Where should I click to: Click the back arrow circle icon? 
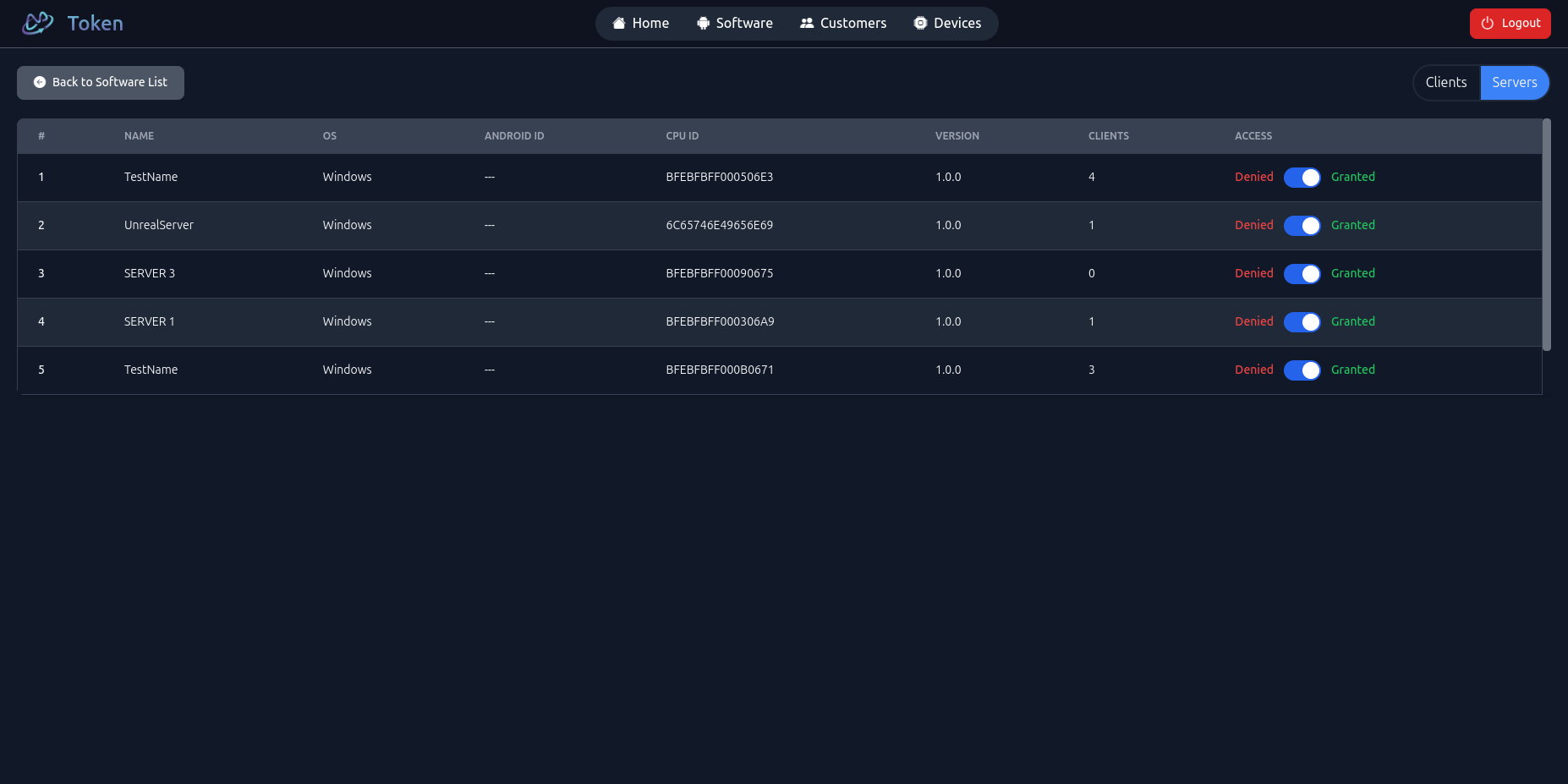click(x=40, y=83)
